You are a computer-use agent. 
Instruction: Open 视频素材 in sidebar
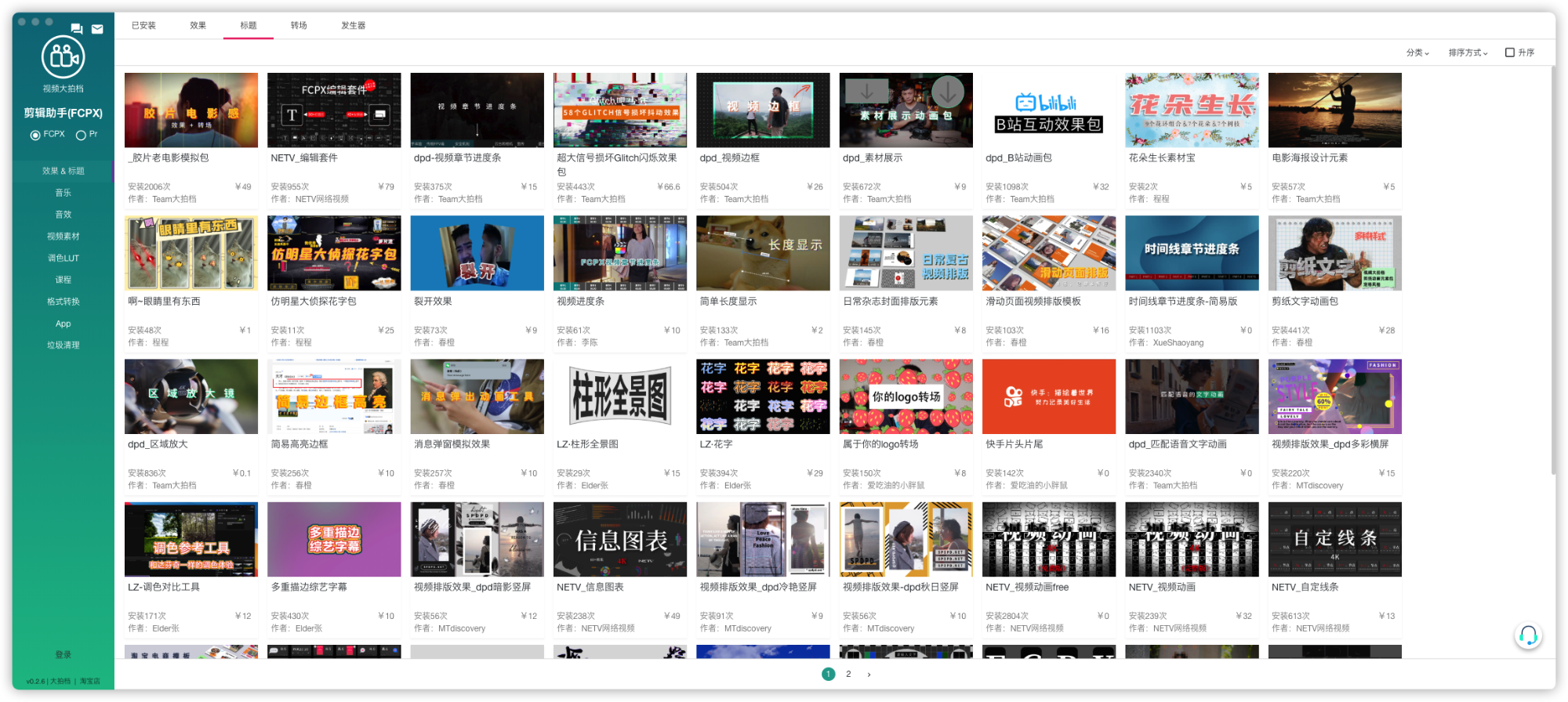pos(63,236)
